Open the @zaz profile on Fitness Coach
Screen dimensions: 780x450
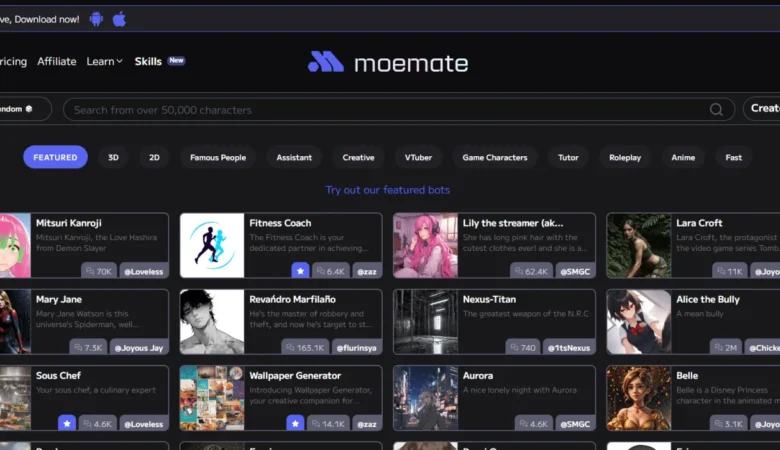click(367, 271)
